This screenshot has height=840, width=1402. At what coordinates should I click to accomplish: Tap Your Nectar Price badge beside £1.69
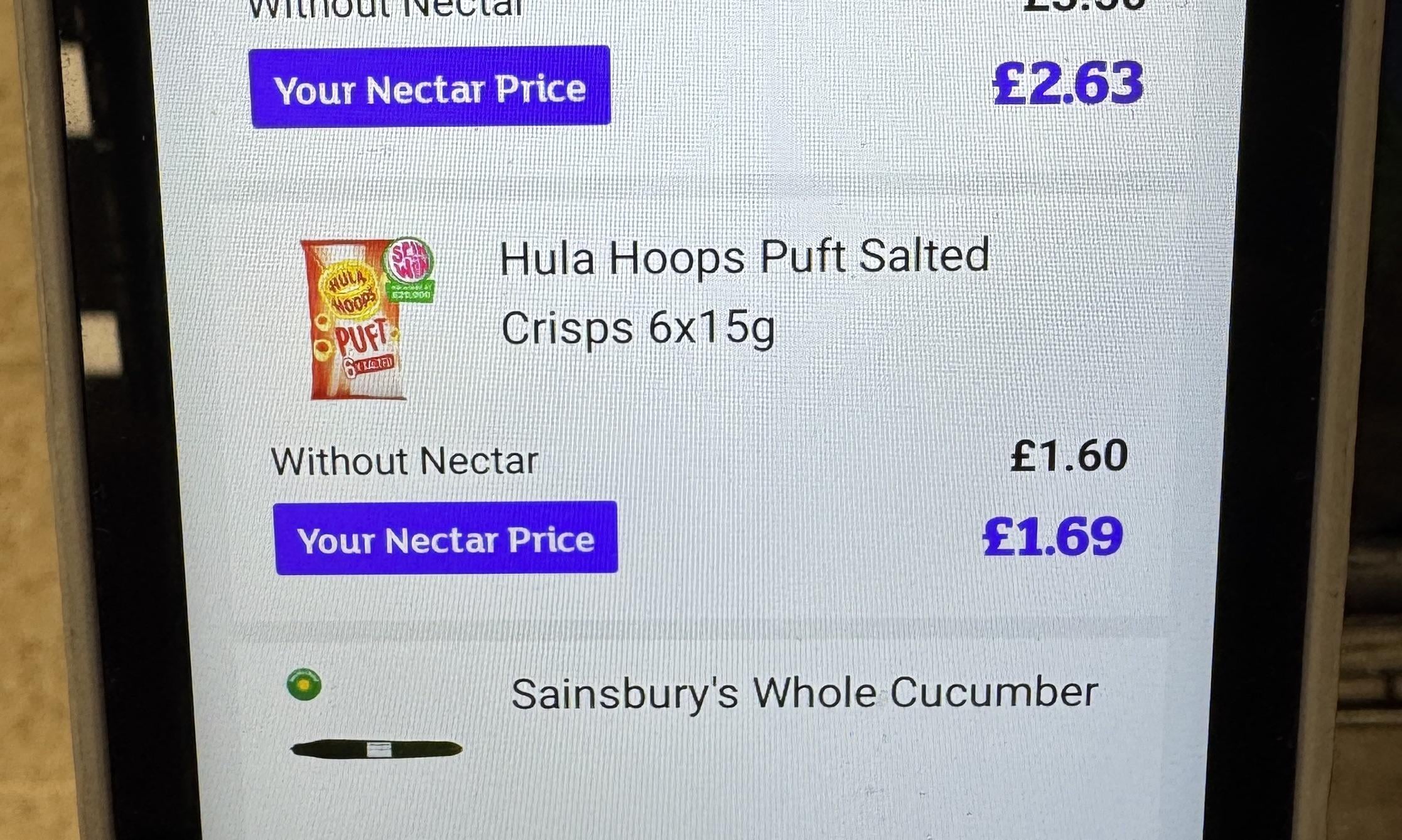point(446,538)
